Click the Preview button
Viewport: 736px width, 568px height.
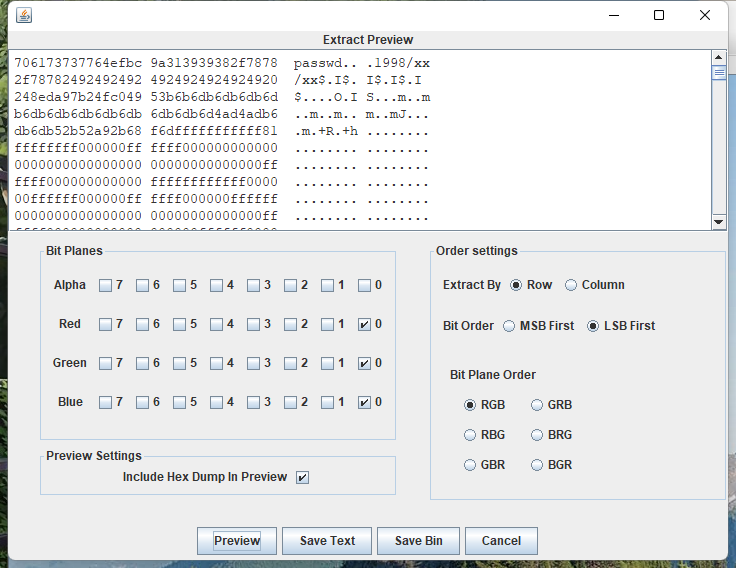pos(237,541)
